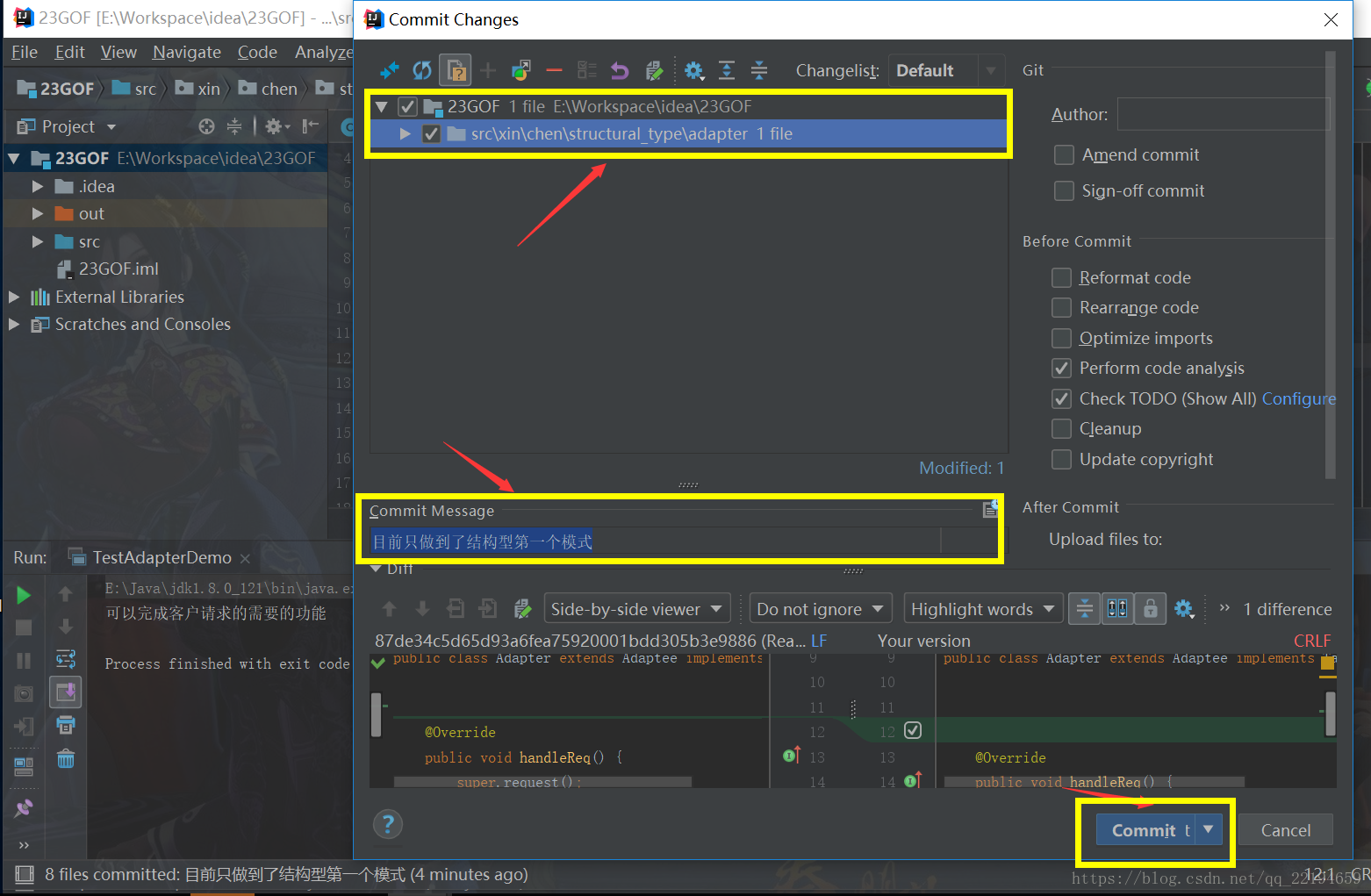Expand the adapter folder node in changes
Image resolution: width=1371 pixels, height=896 pixels.
[406, 134]
